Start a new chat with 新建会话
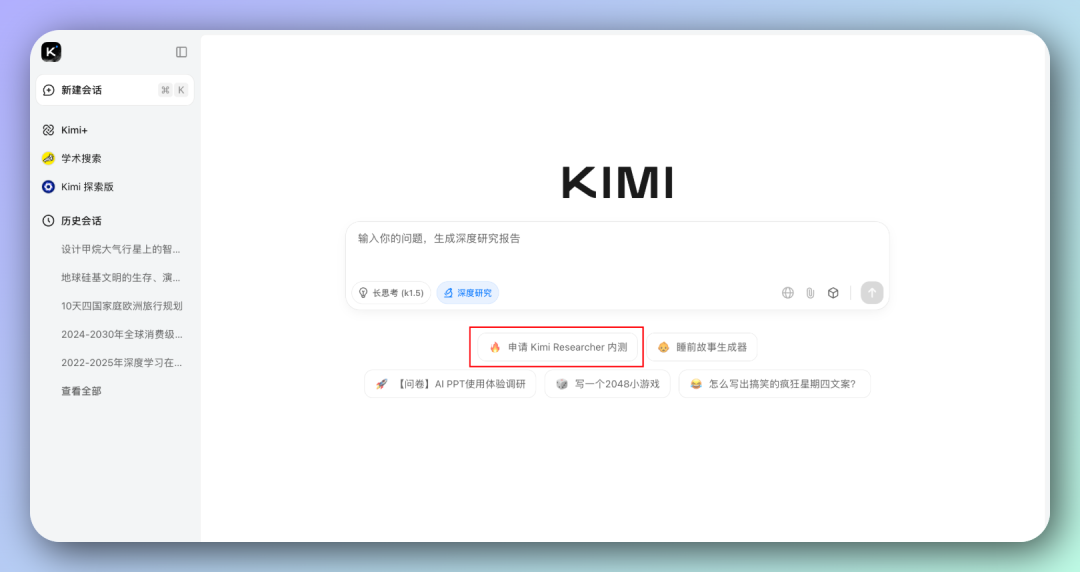Screen dimensions: 1080x572 pos(115,90)
